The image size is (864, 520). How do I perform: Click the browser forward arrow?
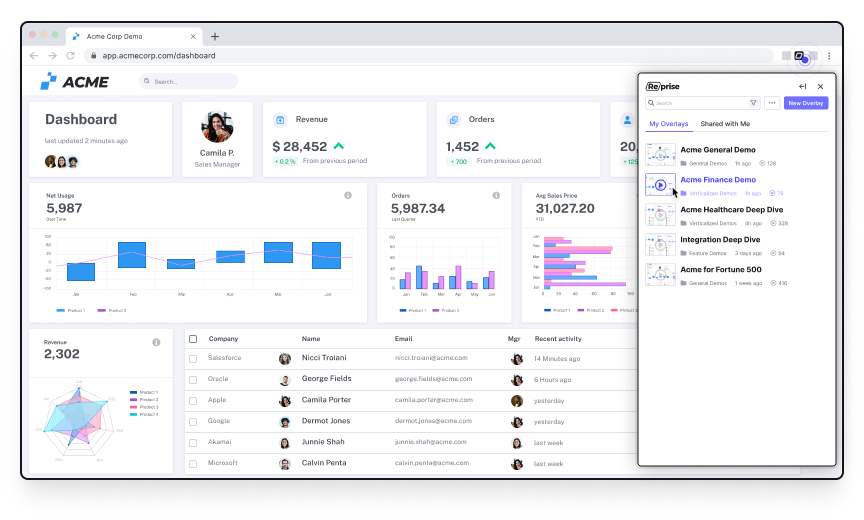coord(52,56)
